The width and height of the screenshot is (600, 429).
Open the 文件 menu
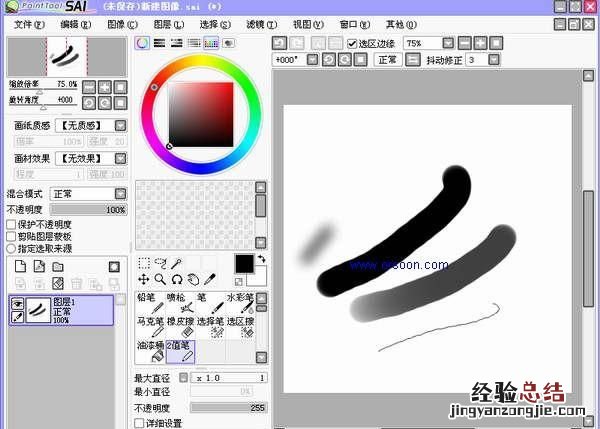coord(29,24)
